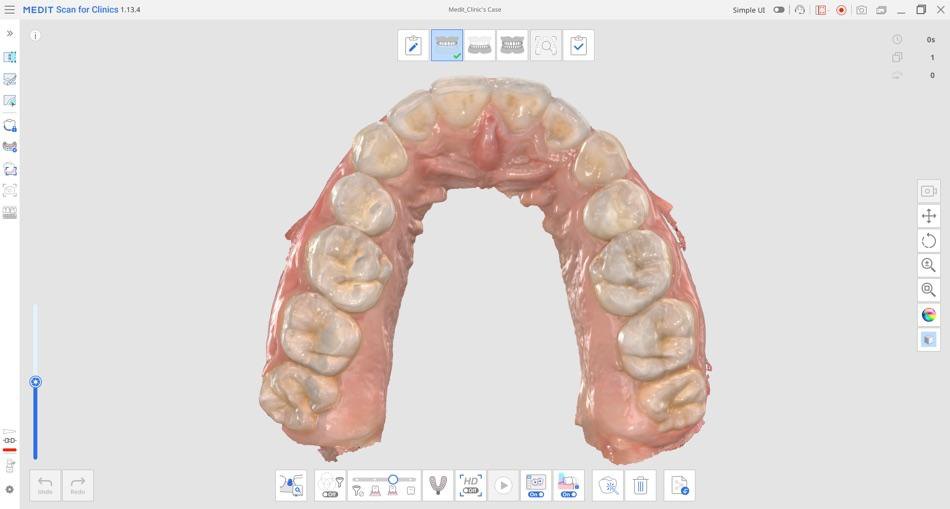Select the pan move tool
Image resolution: width=950 pixels, height=509 pixels.
tap(929, 216)
